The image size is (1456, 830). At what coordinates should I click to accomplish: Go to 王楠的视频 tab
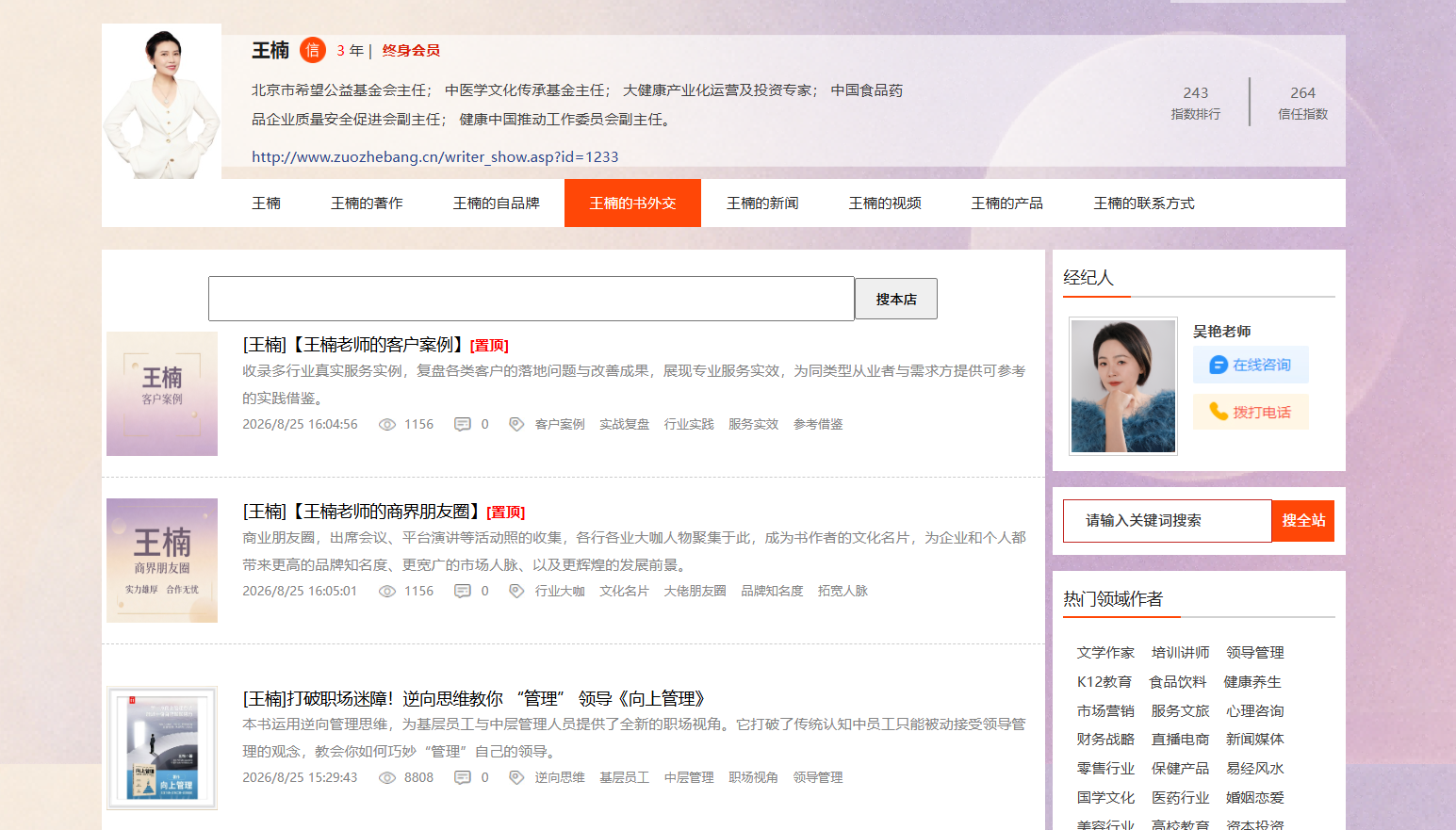[x=885, y=203]
